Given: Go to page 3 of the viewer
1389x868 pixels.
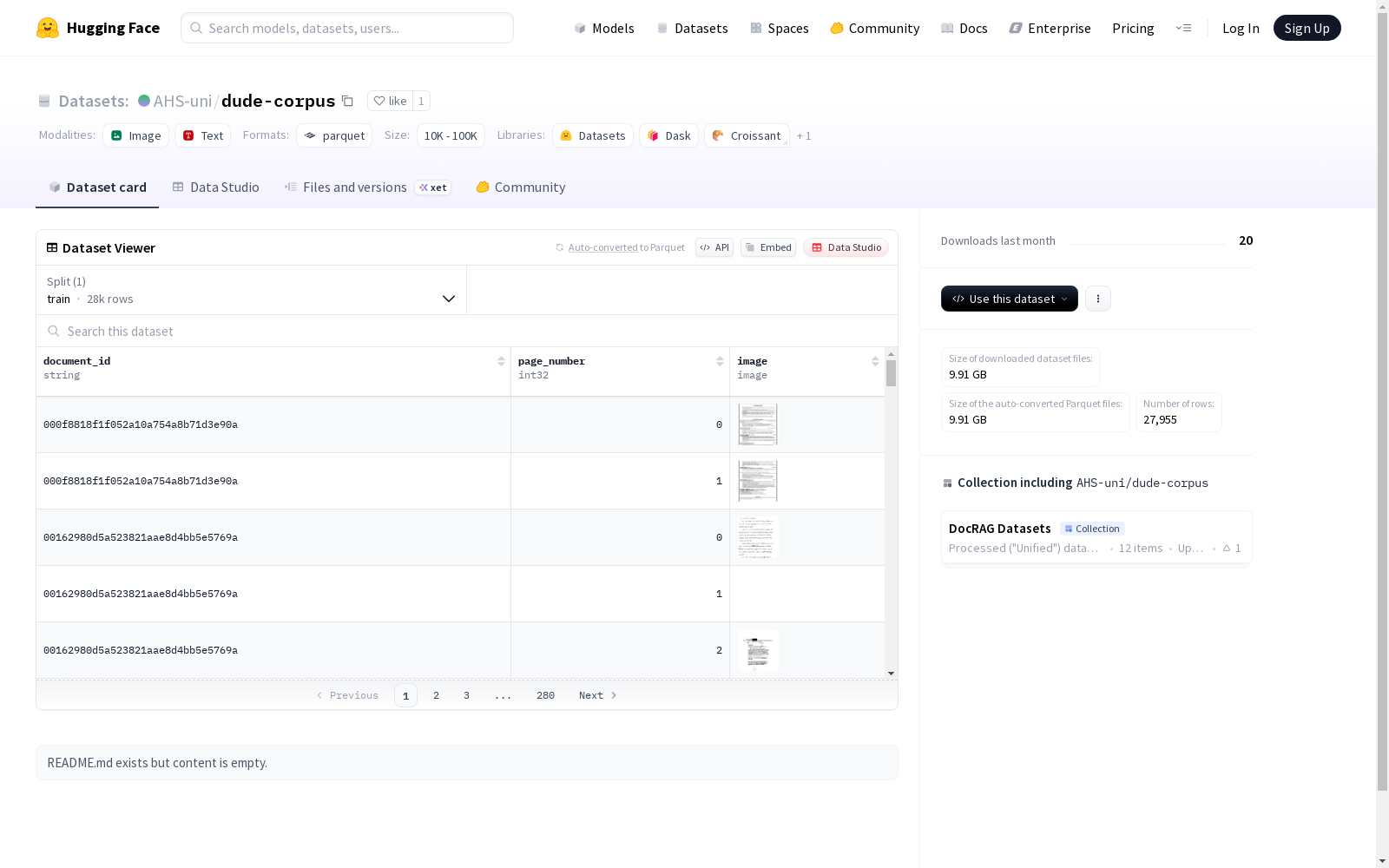Looking at the screenshot, I should (x=466, y=695).
